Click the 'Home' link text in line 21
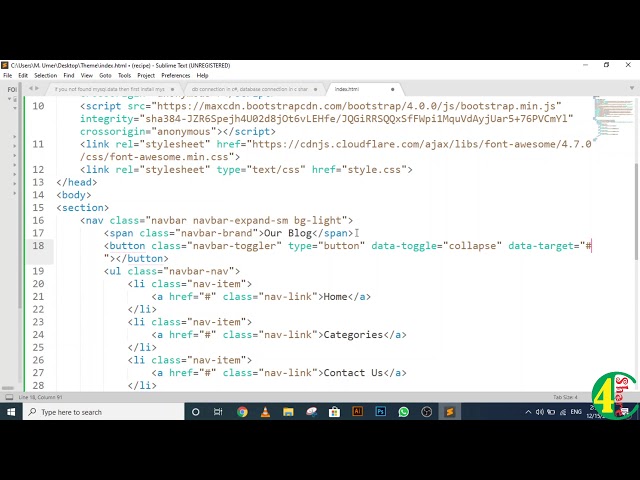The height and width of the screenshot is (480, 640). pyautogui.click(x=336, y=296)
